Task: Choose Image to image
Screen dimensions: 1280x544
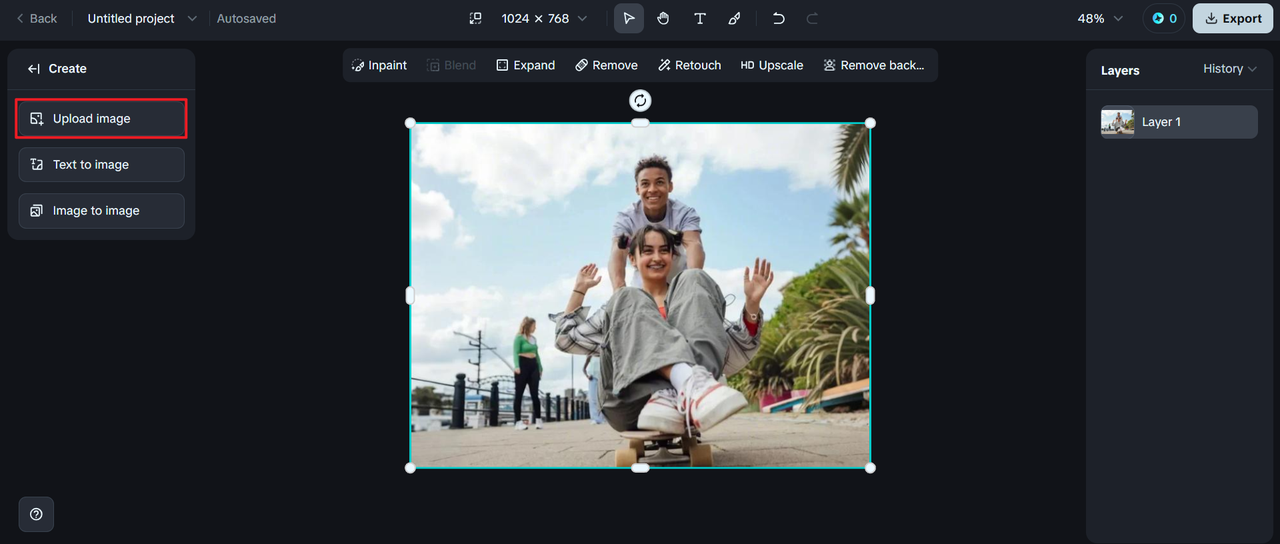Action: tap(101, 210)
